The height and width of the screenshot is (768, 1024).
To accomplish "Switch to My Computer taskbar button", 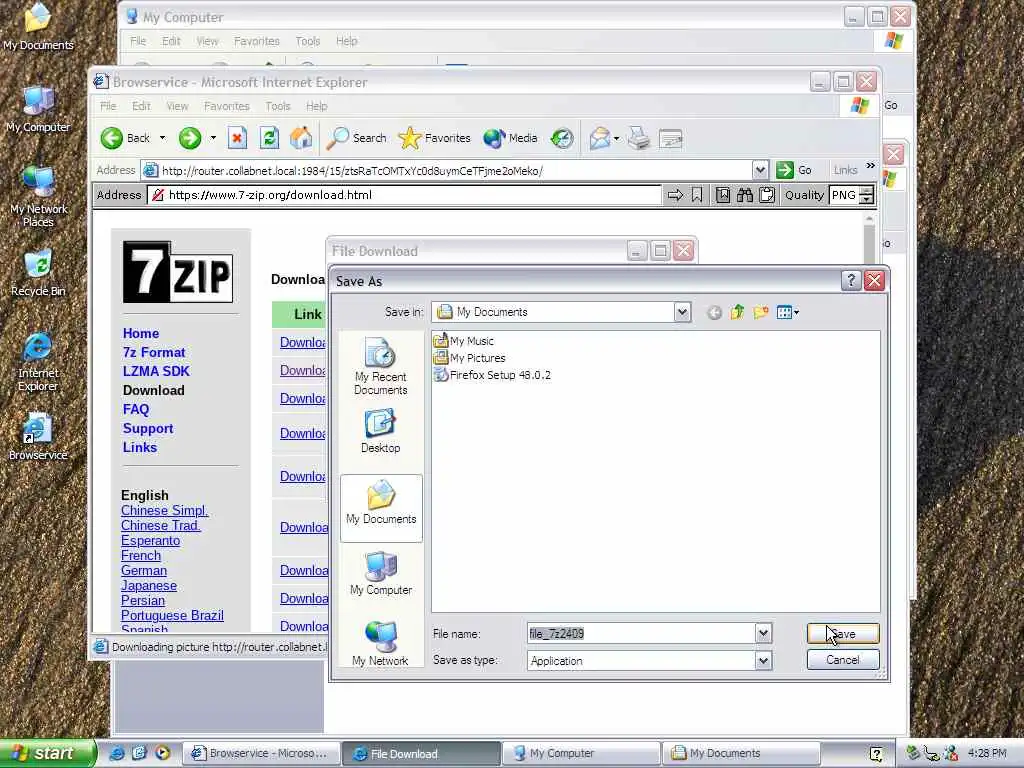I will [581, 753].
